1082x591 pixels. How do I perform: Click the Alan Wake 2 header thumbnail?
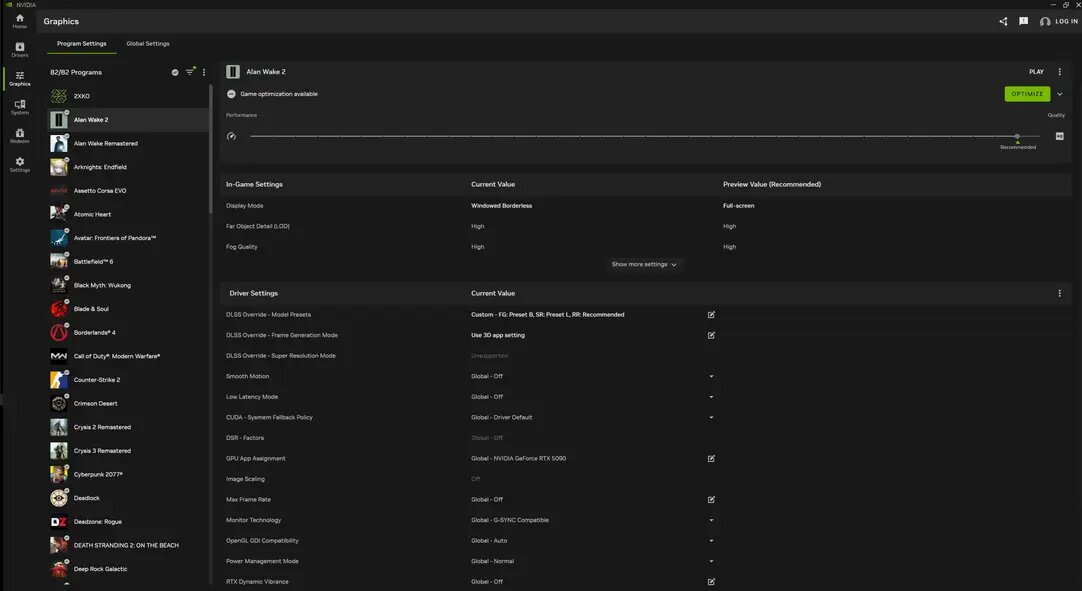point(233,72)
